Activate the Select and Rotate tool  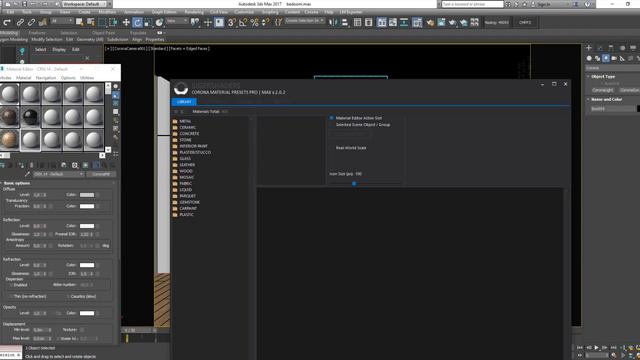click(x=138, y=22)
